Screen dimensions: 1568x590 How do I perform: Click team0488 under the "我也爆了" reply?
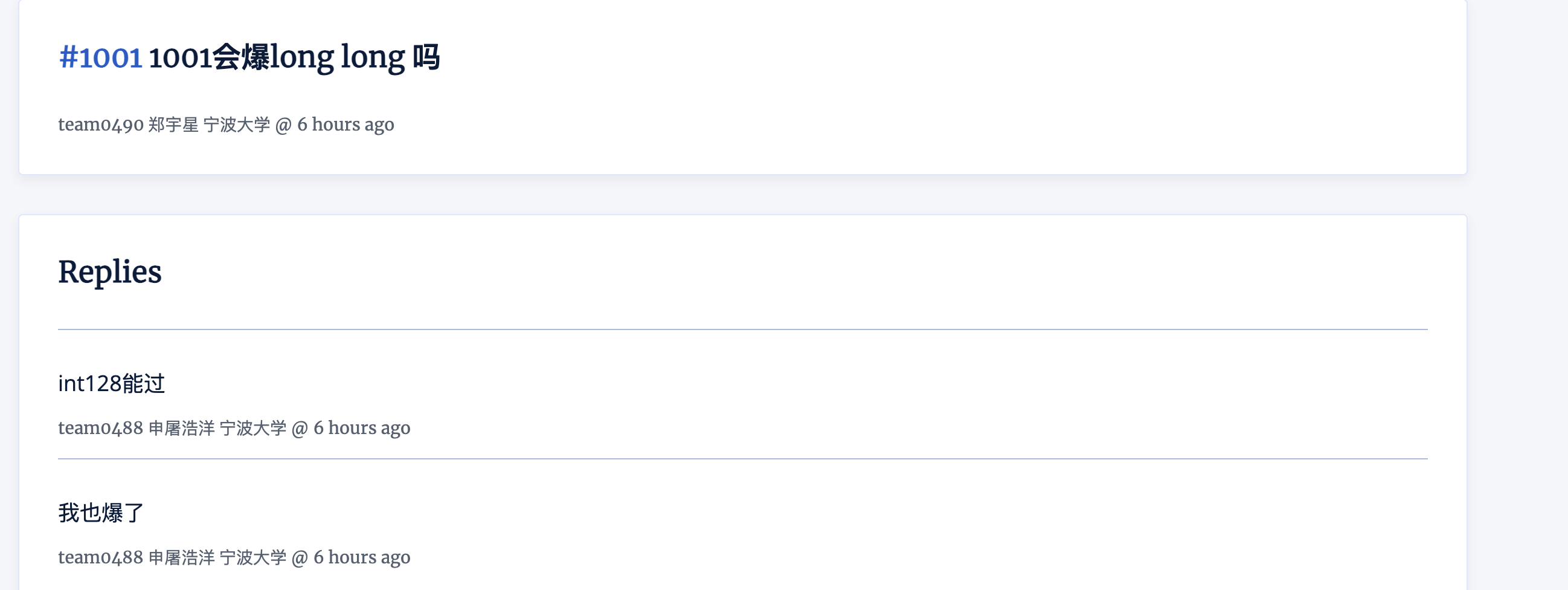pos(100,557)
